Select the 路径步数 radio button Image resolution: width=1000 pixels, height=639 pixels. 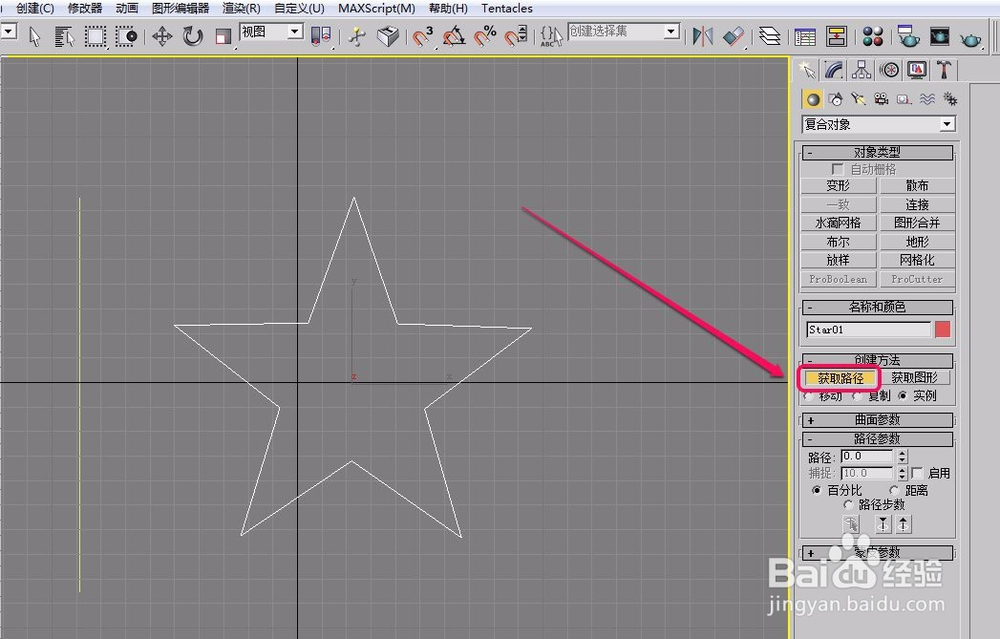(x=849, y=505)
